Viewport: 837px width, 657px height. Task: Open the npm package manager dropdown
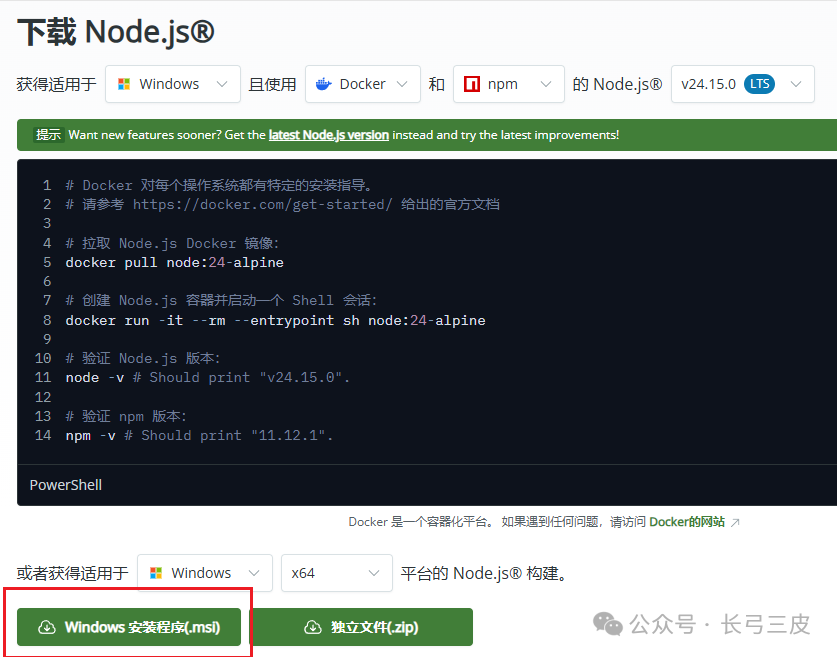pos(508,84)
